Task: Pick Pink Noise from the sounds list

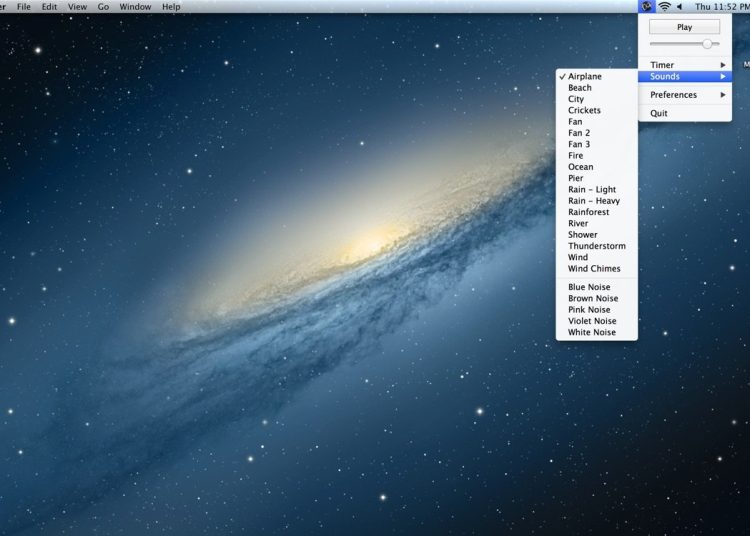Action: pos(596,310)
